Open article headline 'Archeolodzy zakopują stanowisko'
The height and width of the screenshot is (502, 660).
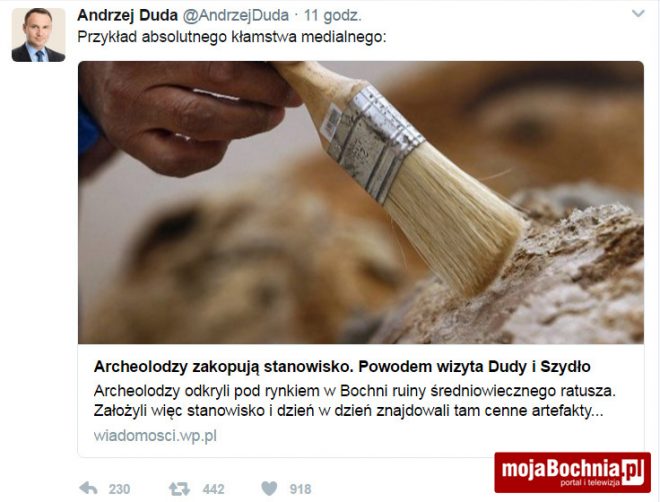342,367
